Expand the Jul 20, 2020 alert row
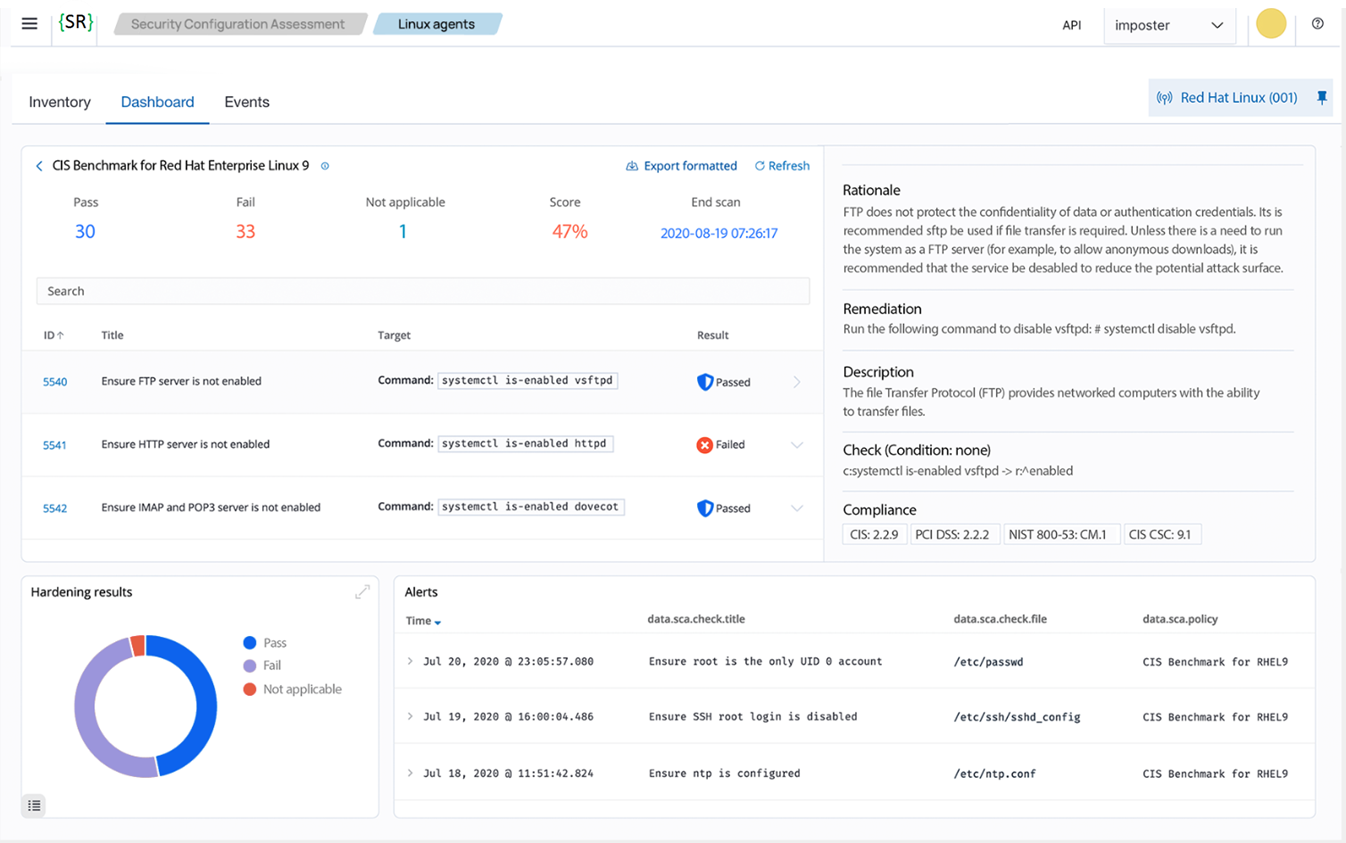Screen dimensions: 1346x843 pos(409,661)
